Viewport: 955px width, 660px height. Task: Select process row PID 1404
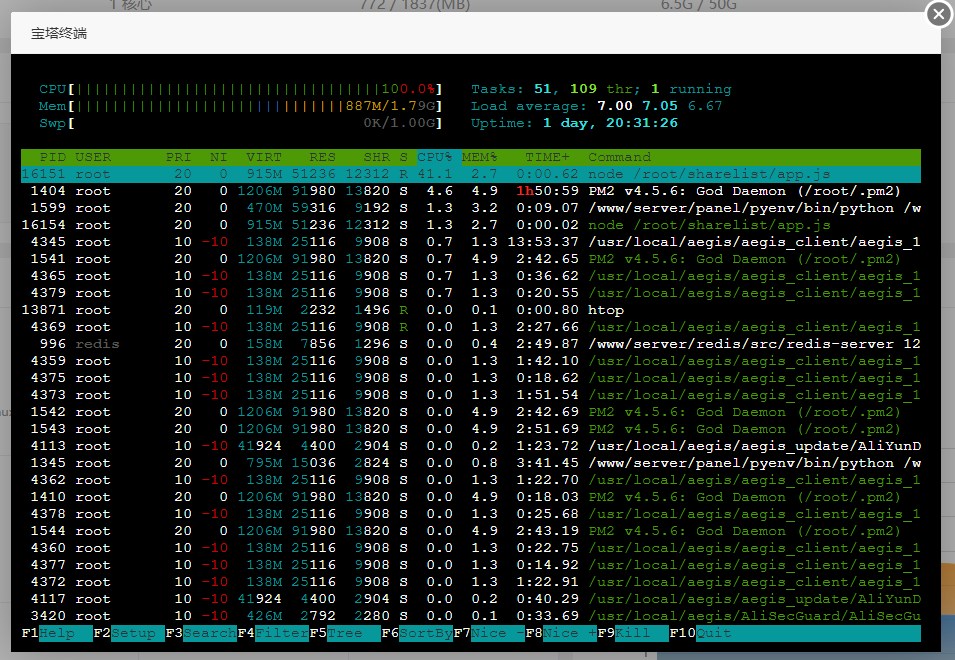(x=471, y=191)
